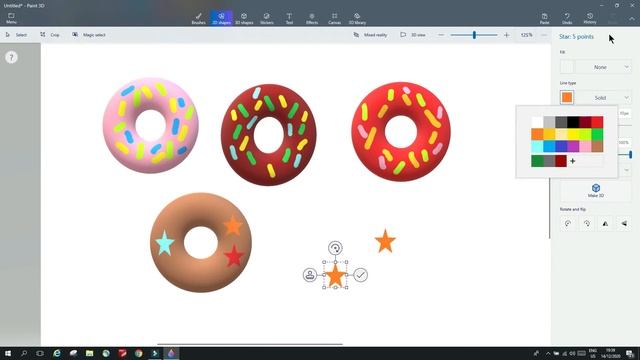Collapse the ribbon with the chevron
The height and width of the screenshot is (360, 640).
[x=631, y=19]
